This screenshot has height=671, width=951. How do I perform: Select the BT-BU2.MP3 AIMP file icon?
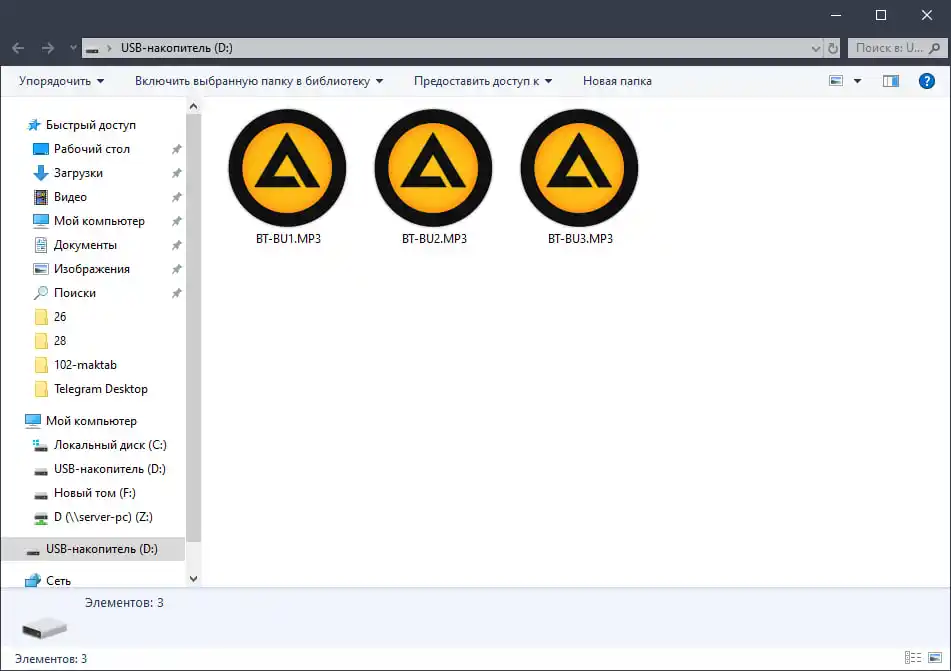434,167
